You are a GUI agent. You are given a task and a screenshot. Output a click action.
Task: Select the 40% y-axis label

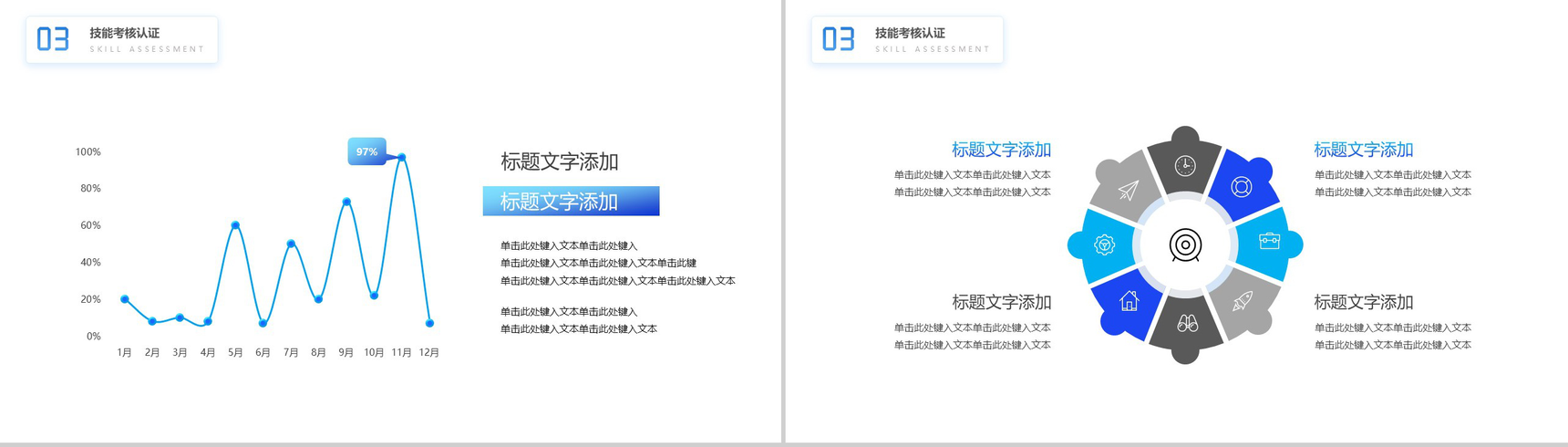click(x=90, y=263)
